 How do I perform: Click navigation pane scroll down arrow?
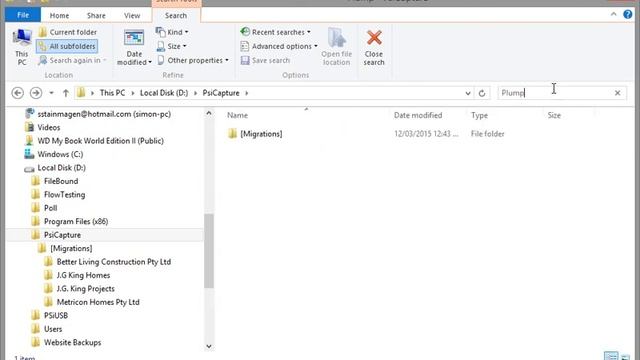pyautogui.click(x=209, y=347)
